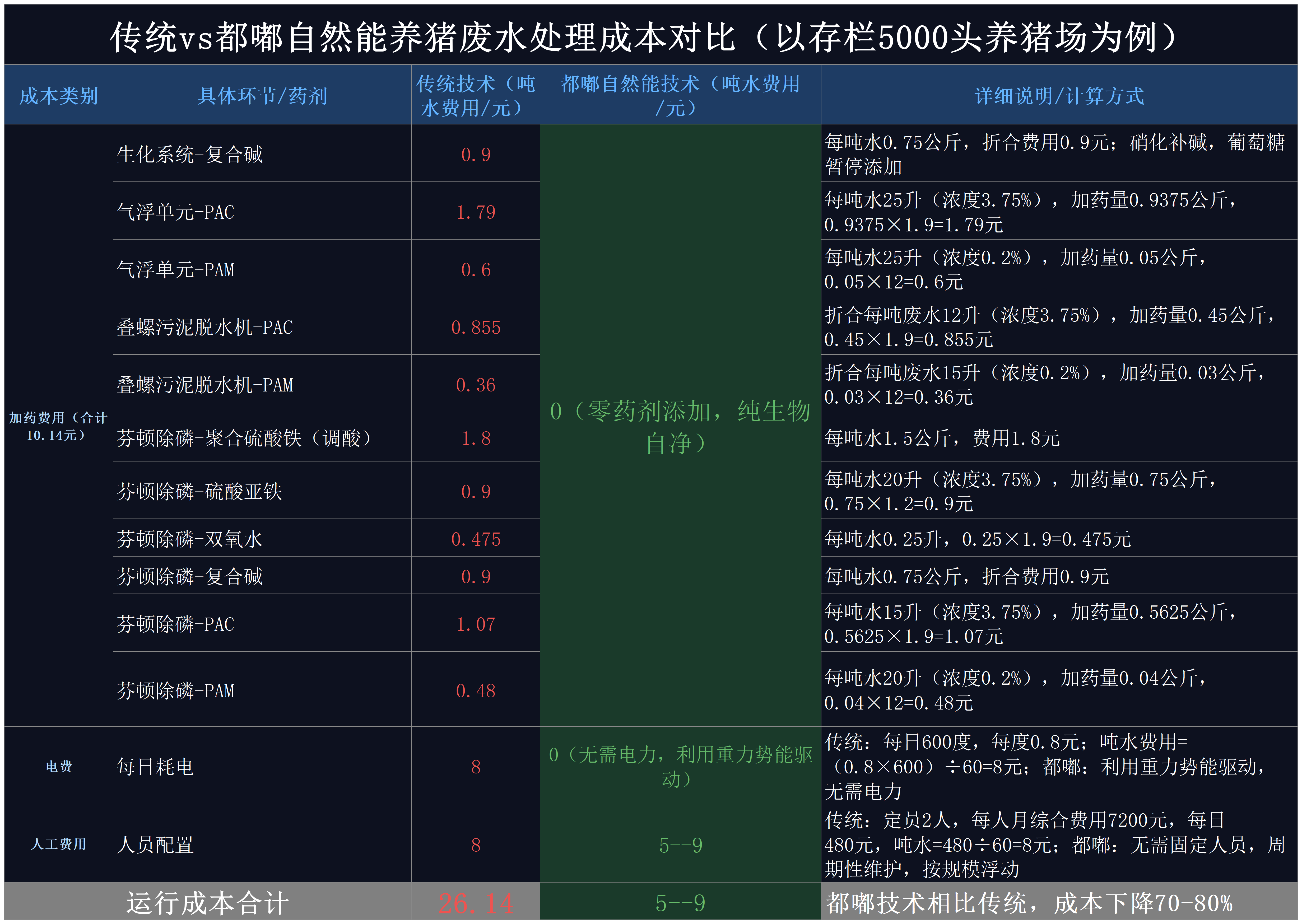Click the 运行成本合计 summary label
The image size is (1302, 924).
click(208, 903)
